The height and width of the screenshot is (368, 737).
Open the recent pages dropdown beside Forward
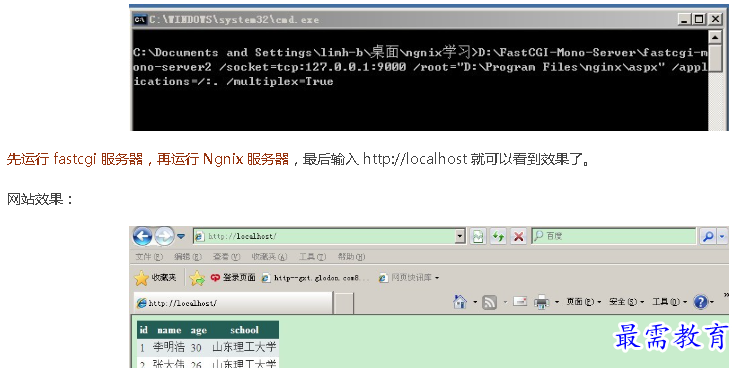(x=181, y=236)
